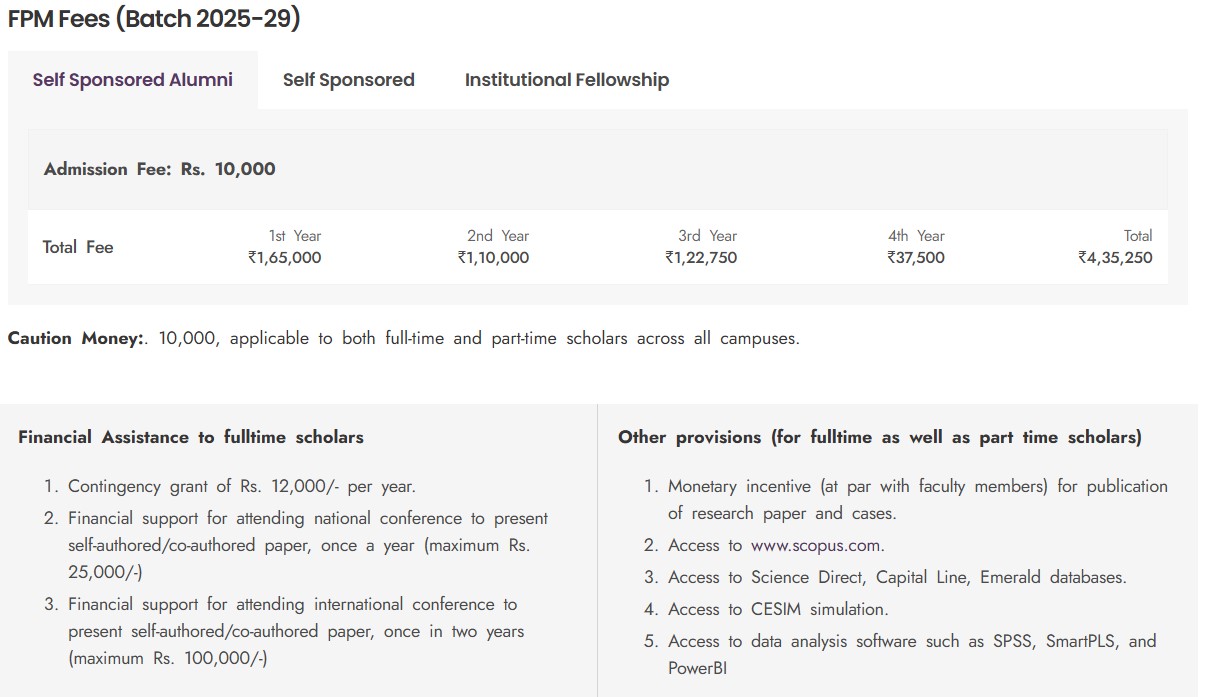Click the 2nd Year fee ₹1,10,000
1207x697 pixels.
pos(493,257)
